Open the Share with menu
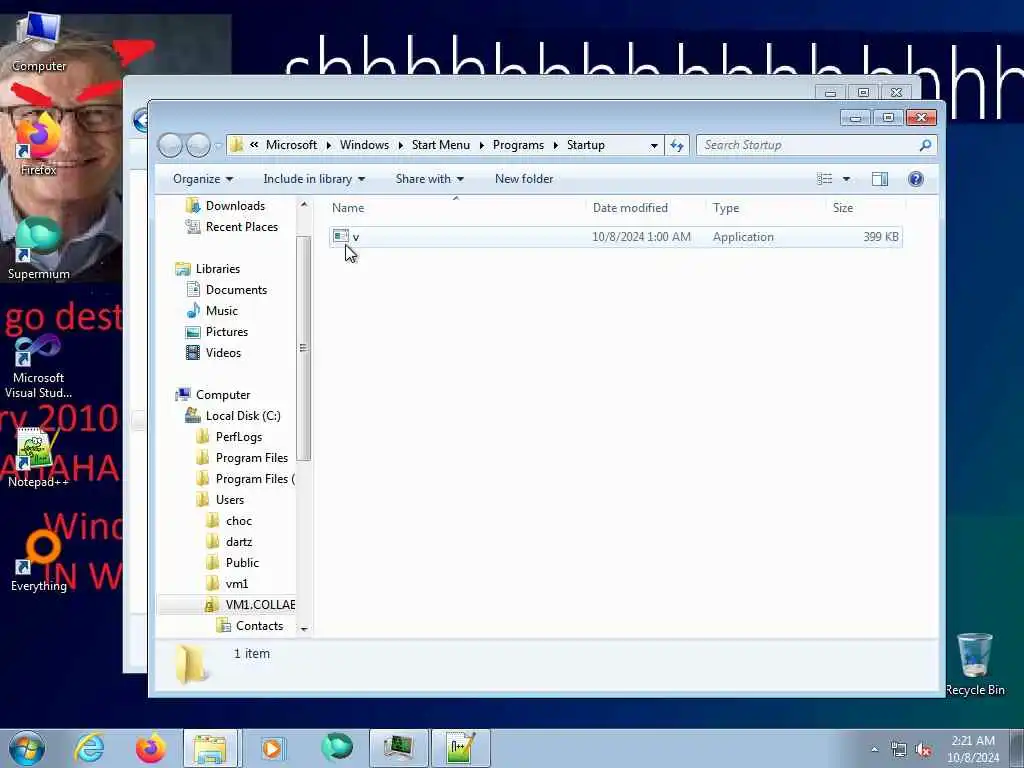Screen dimensions: 1024x768 click(x=430, y=179)
